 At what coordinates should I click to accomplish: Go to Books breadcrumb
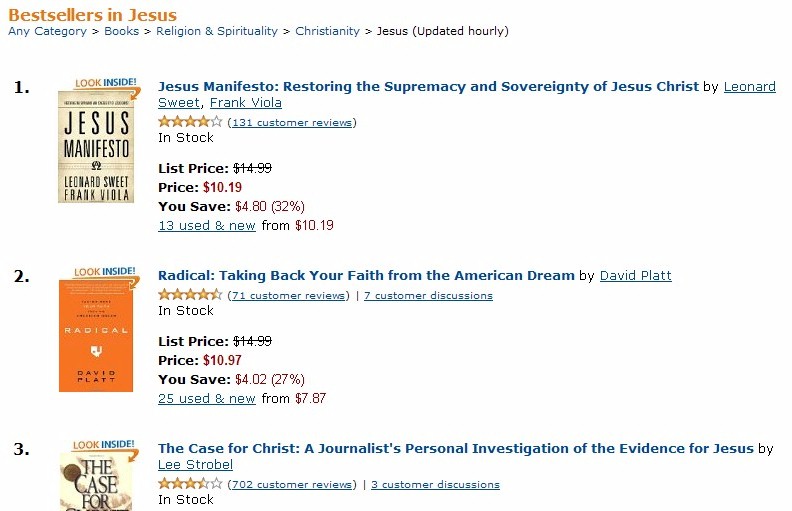click(x=121, y=31)
